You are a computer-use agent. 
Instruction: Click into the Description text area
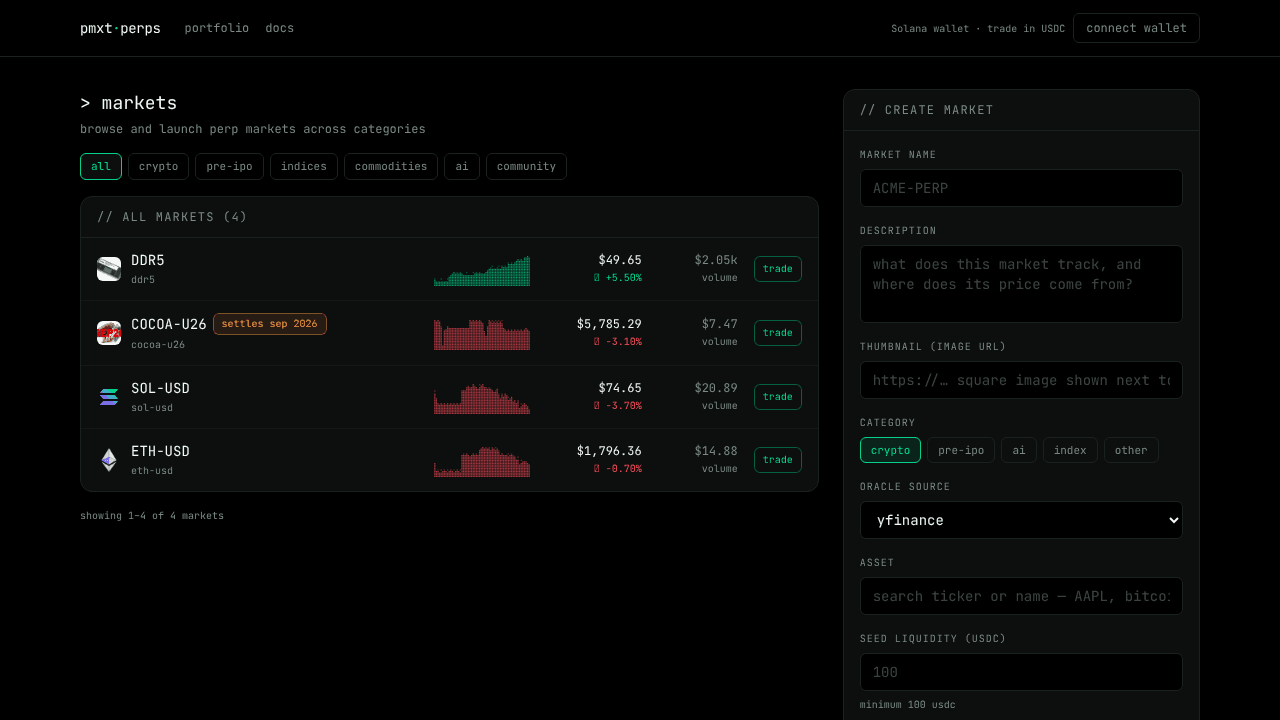pos(1021,284)
